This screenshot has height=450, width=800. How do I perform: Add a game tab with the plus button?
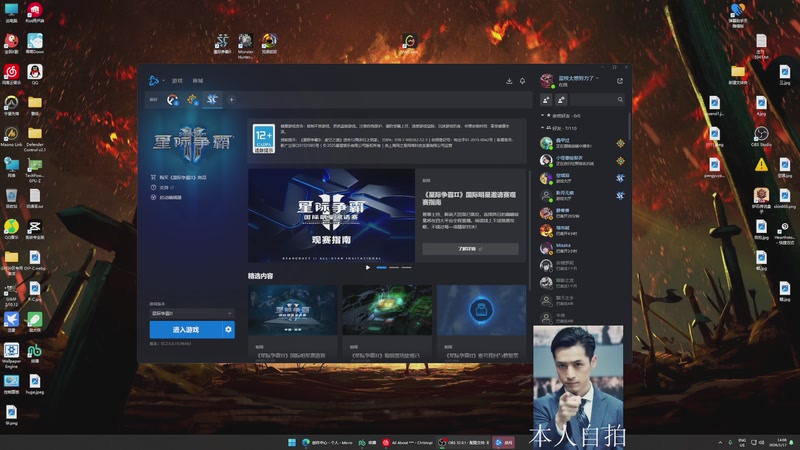click(x=231, y=99)
